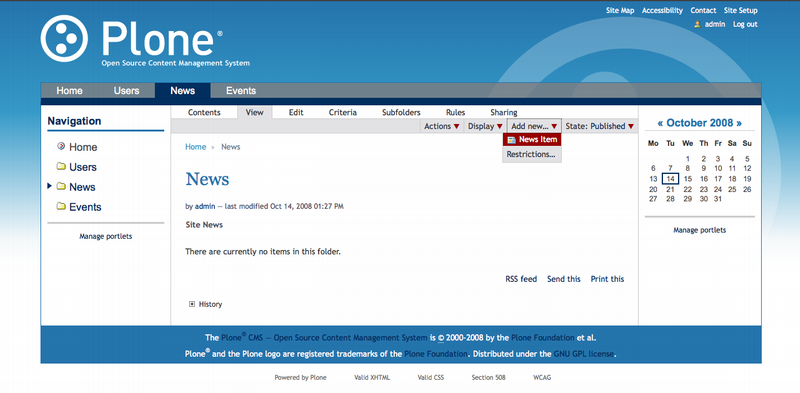Select day 14 in the calendar

tap(670, 179)
